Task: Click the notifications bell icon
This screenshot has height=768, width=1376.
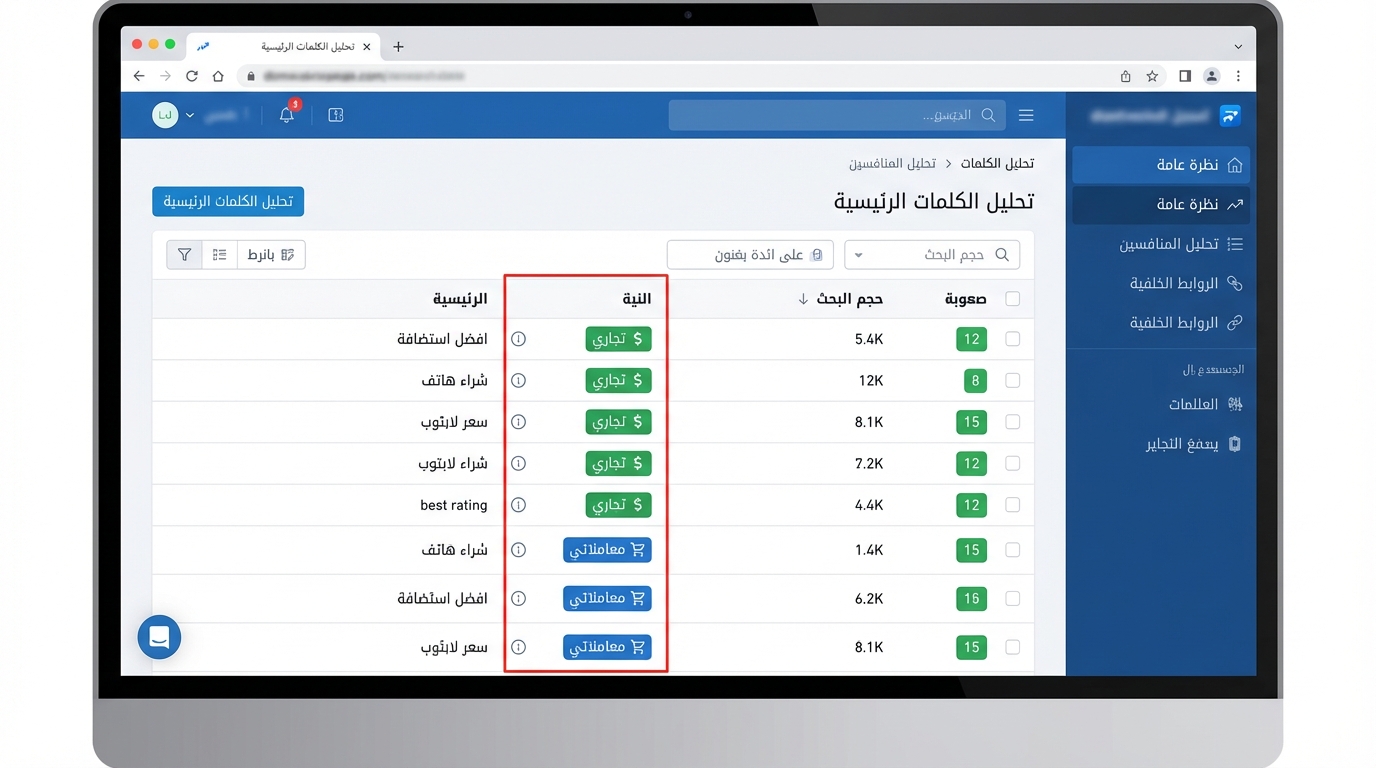Action: (x=287, y=115)
